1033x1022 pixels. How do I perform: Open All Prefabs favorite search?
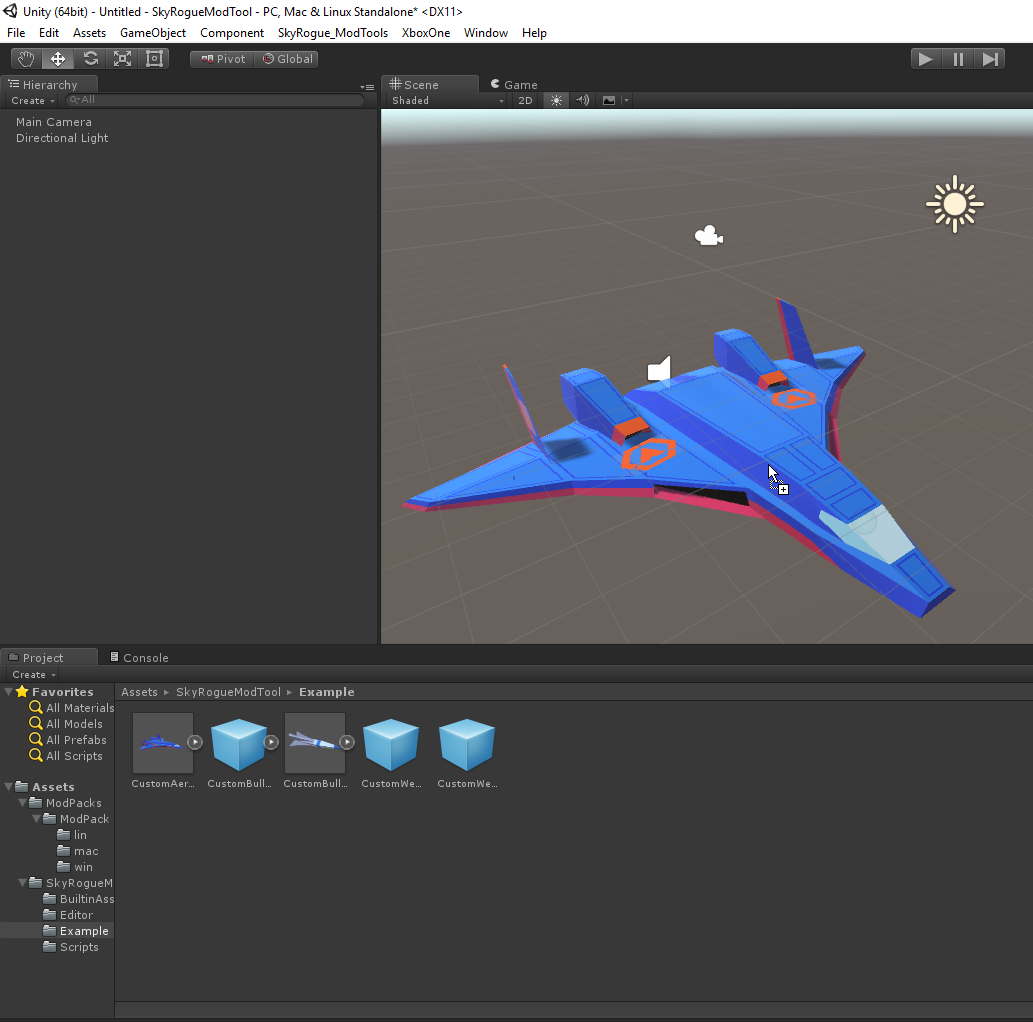click(x=68, y=740)
